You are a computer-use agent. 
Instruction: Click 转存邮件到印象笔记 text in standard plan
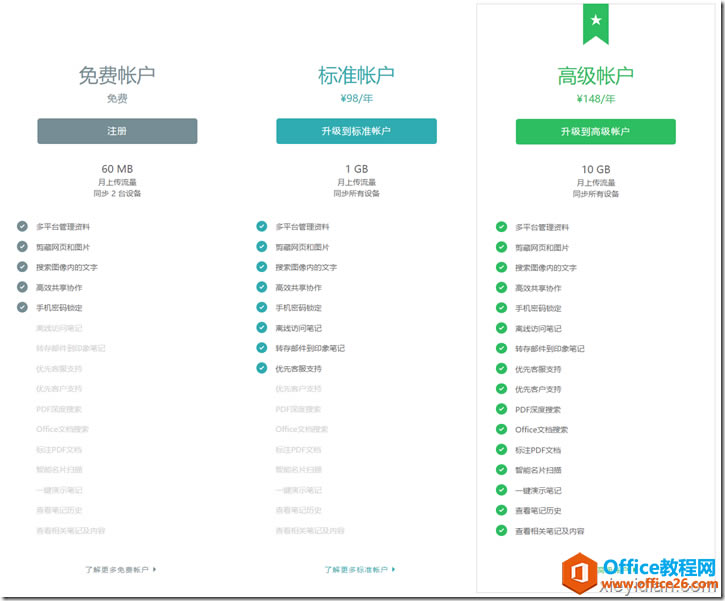(x=310, y=348)
